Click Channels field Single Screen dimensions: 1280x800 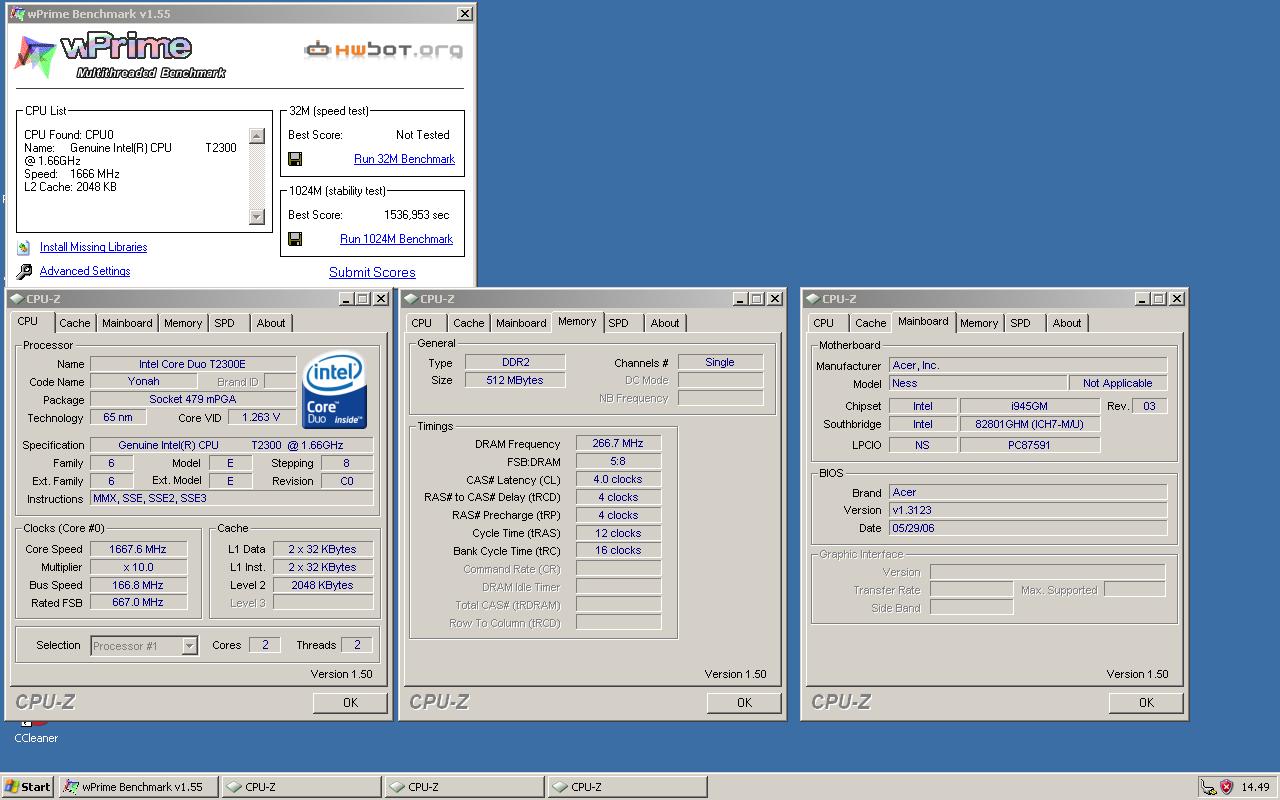pyautogui.click(x=720, y=362)
